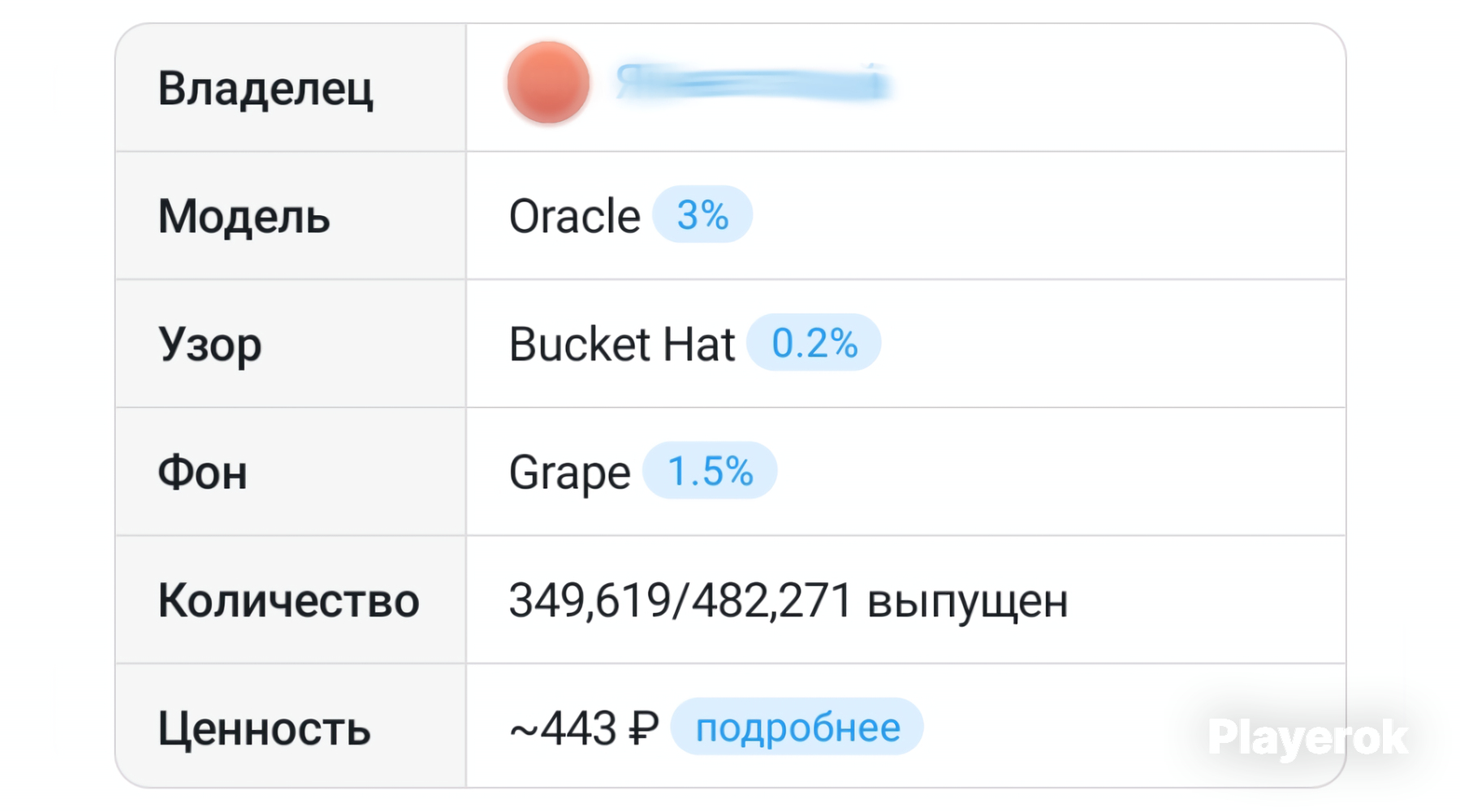Click the word выпущен in quantity row
The width and height of the screenshot is (1460, 812).
click(x=967, y=602)
